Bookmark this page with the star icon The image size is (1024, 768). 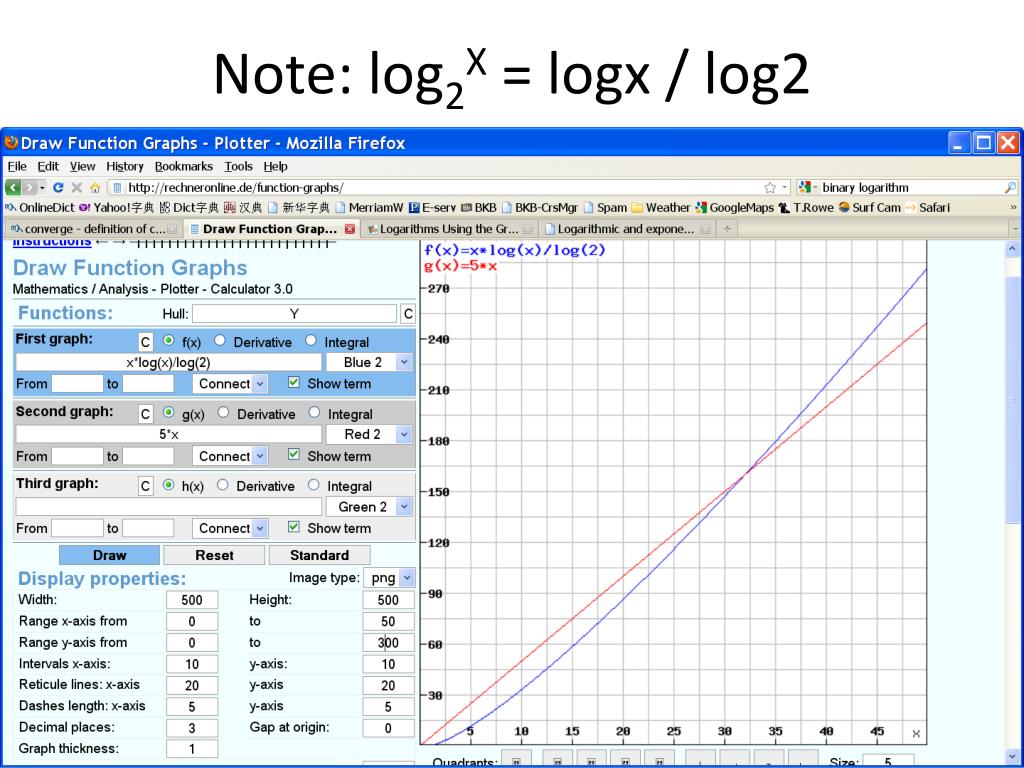pos(770,187)
